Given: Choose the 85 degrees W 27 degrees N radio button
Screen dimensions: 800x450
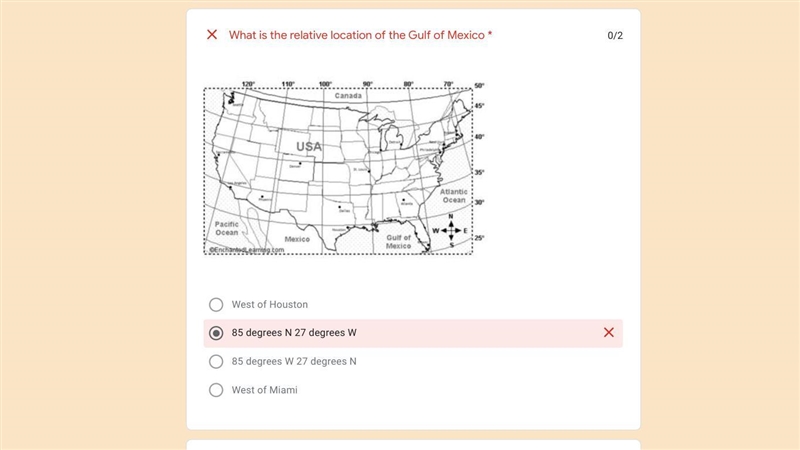Looking at the screenshot, I should pyautogui.click(x=216, y=362).
